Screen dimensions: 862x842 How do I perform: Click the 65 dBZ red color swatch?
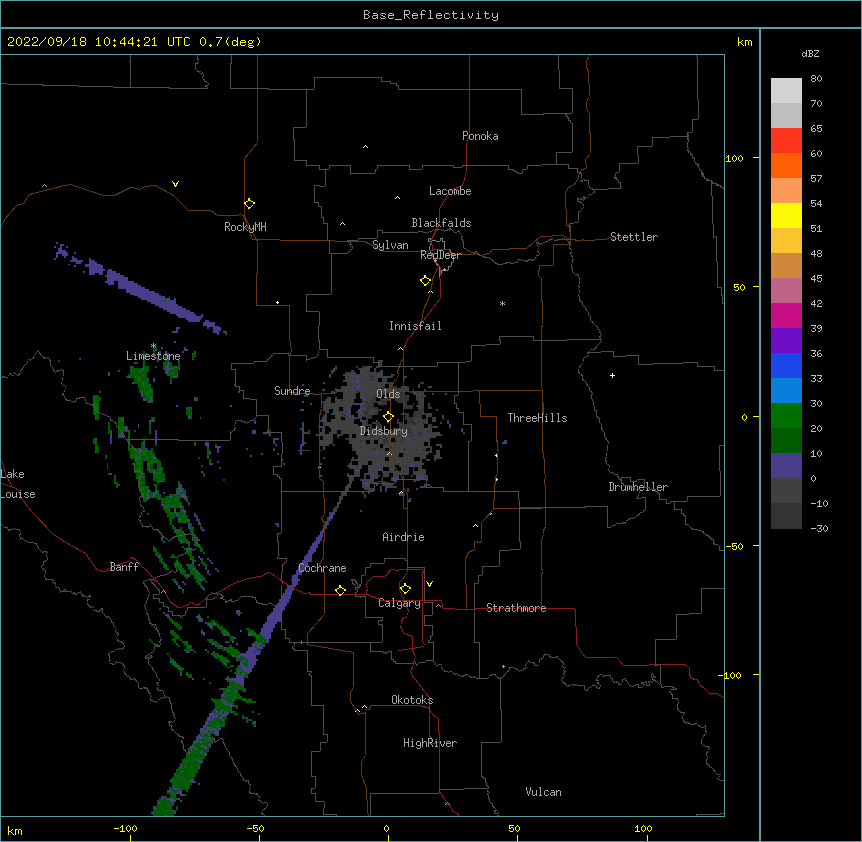pyautogui.click(x=786, y=140)
